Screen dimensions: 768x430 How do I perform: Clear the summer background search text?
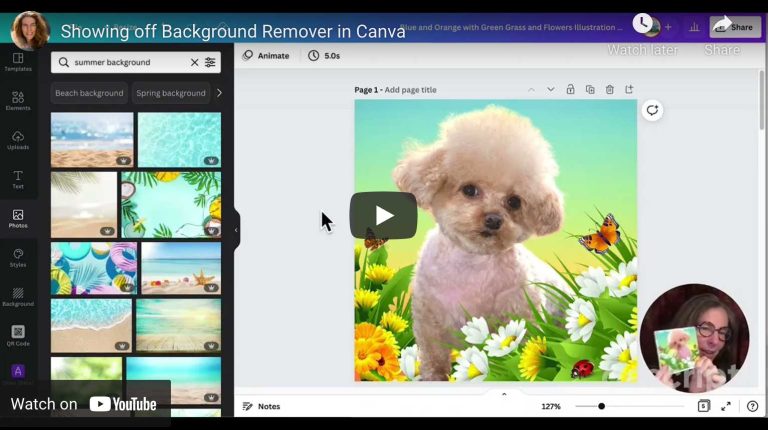(x=194, y=62)
